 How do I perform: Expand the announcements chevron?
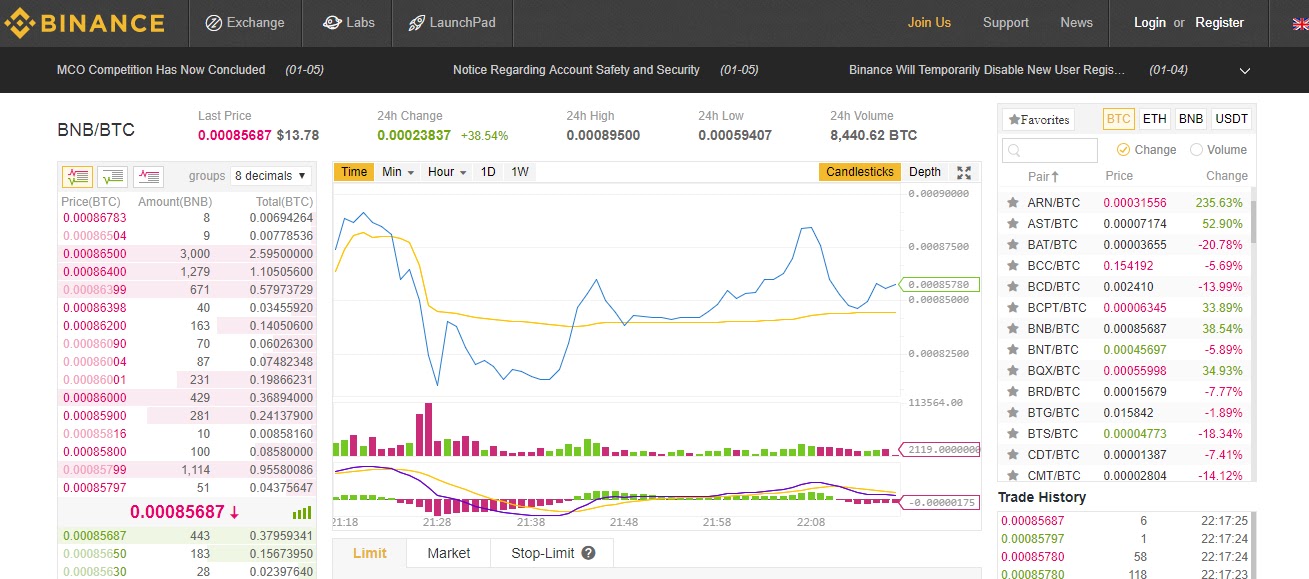click(x=1245, y=70)
